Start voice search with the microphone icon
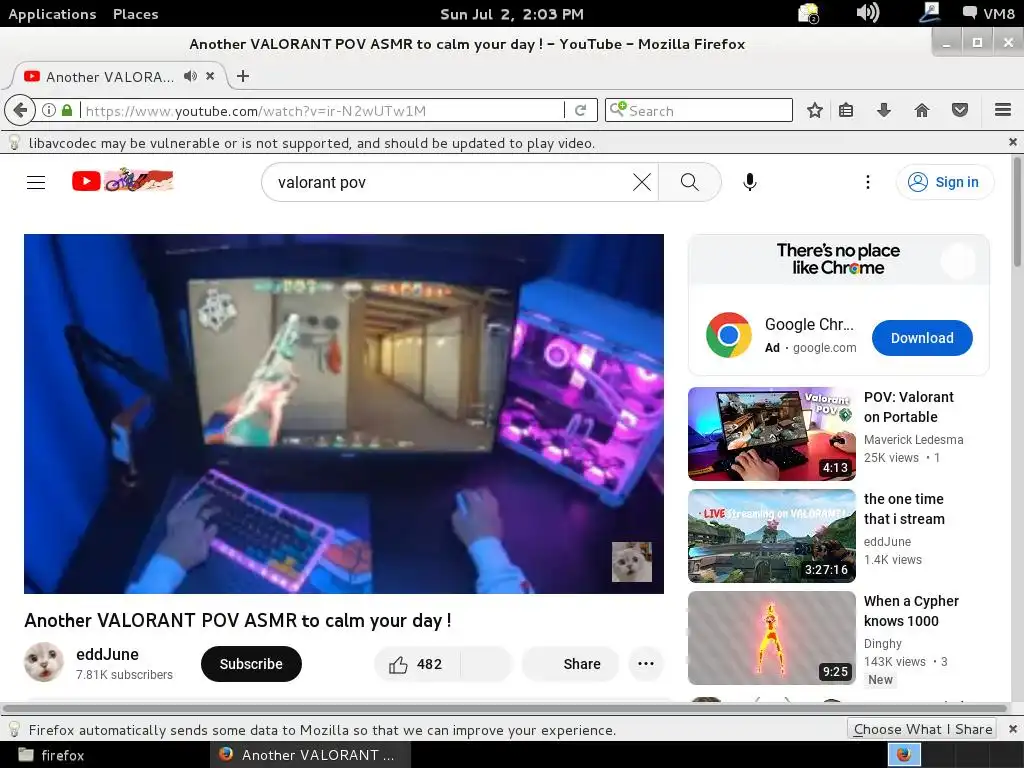This screenshot has width=1024, height=768. click(750, 182)
